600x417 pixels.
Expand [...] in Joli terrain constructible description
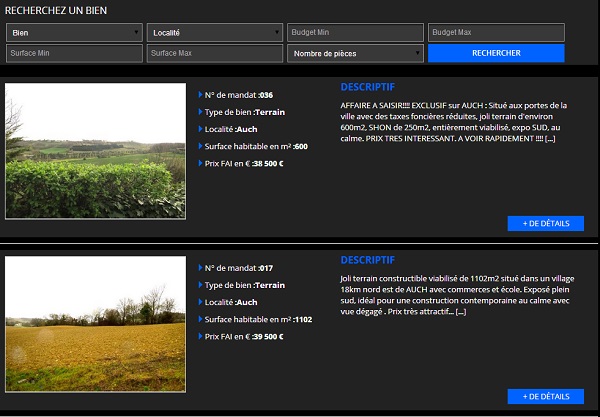click(461, 312)
